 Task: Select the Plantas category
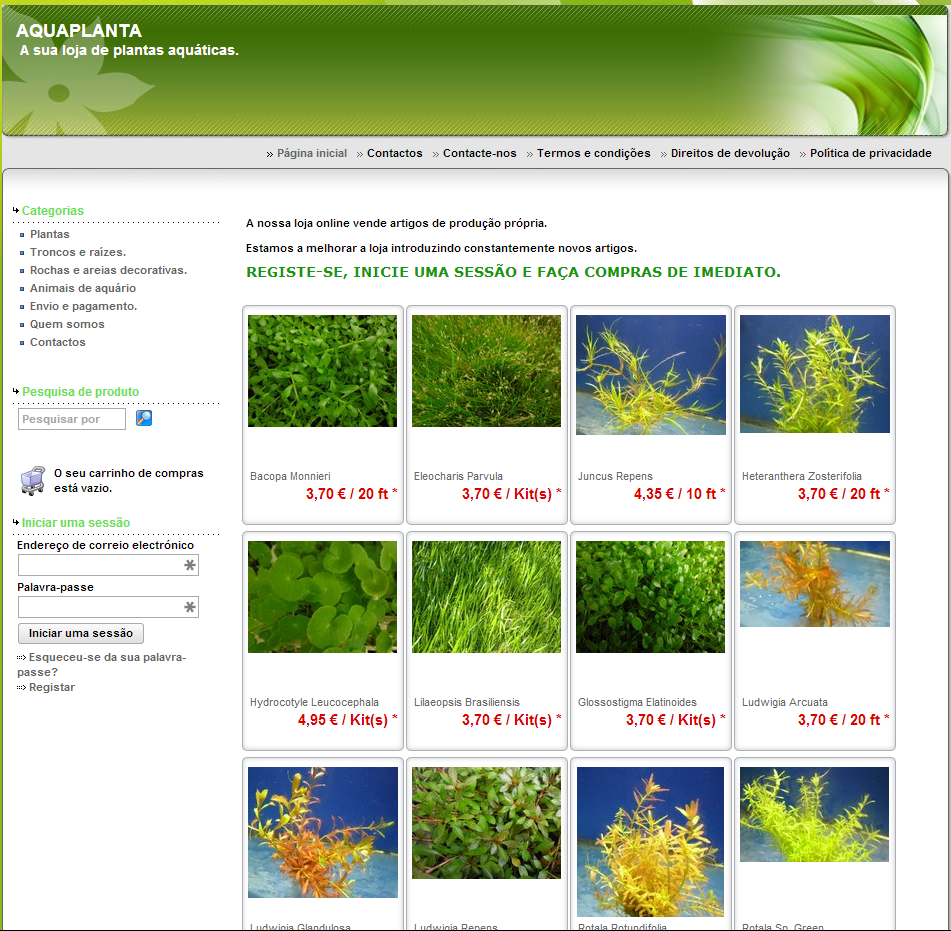[x=50, y=234]
